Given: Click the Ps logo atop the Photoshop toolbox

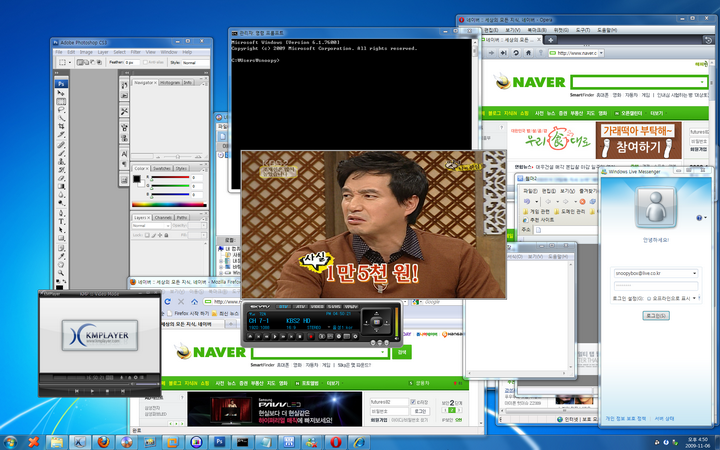Looking at the screenshot, I should (61, 84).
